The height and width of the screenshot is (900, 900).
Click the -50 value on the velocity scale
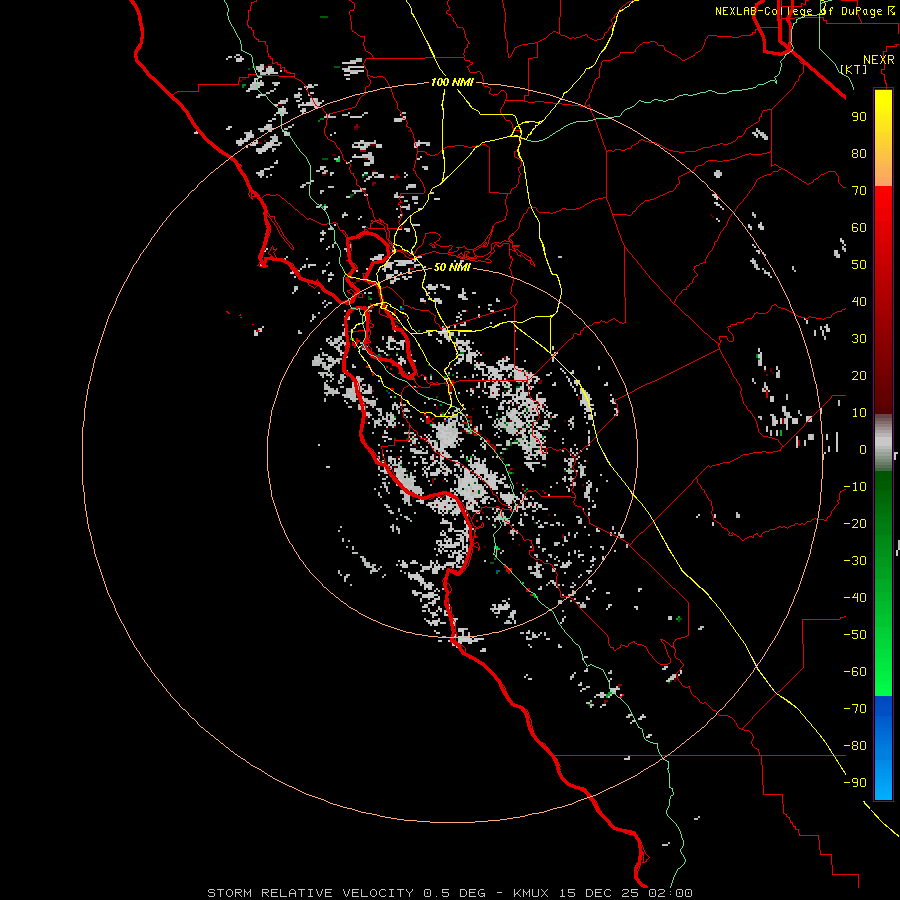coord(855,635)
